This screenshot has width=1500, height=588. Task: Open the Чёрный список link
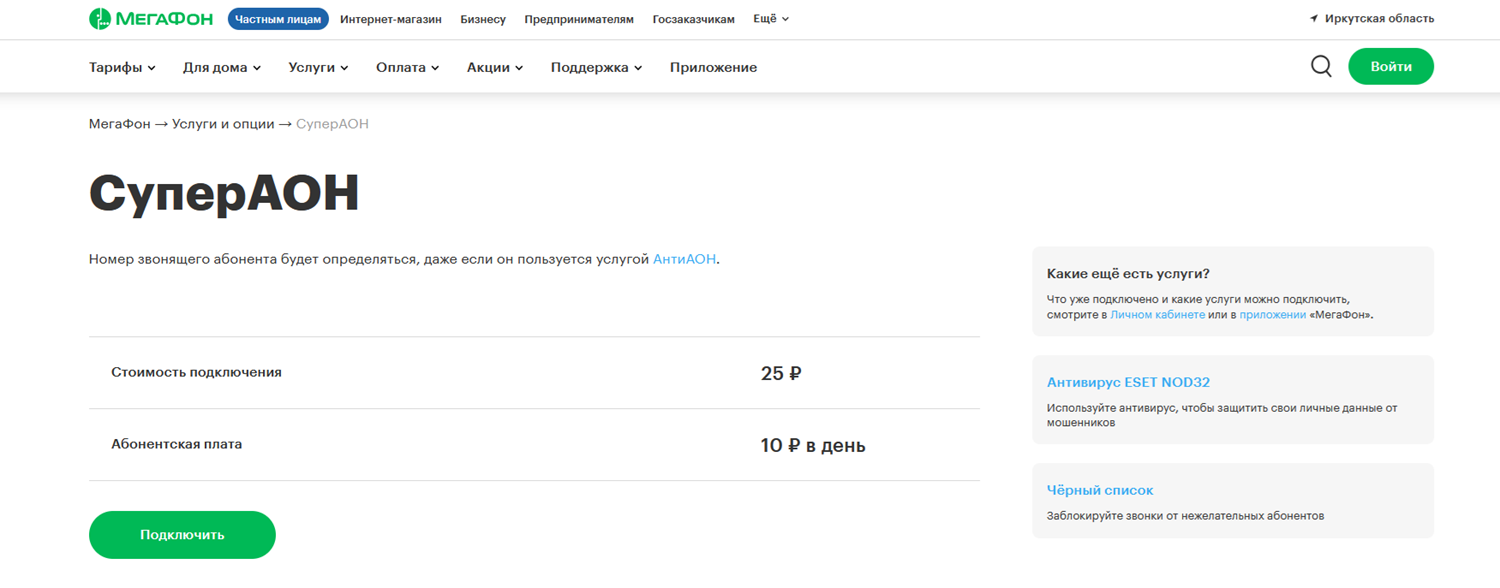(1100, 490)
